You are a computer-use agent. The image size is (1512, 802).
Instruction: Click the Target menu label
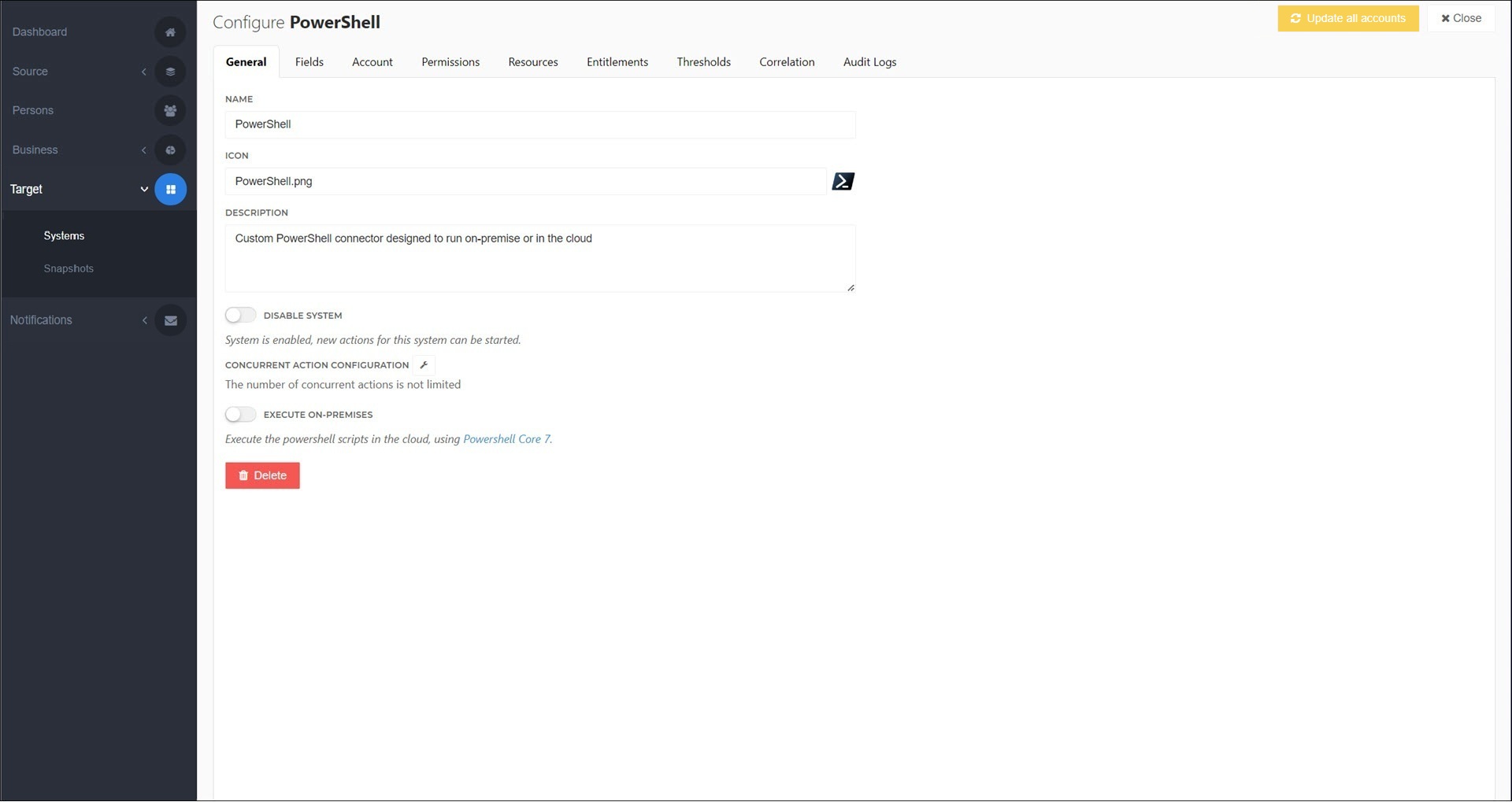[x=26, y=190]
